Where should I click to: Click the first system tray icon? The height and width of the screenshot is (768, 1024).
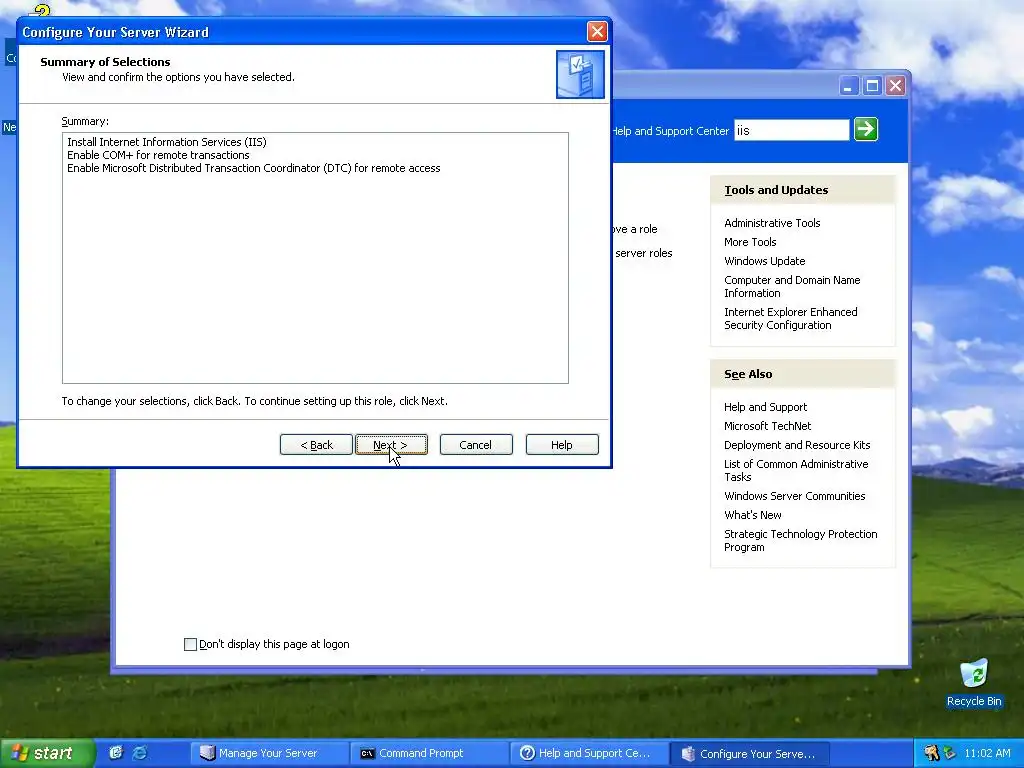click(x=931, y=753)
